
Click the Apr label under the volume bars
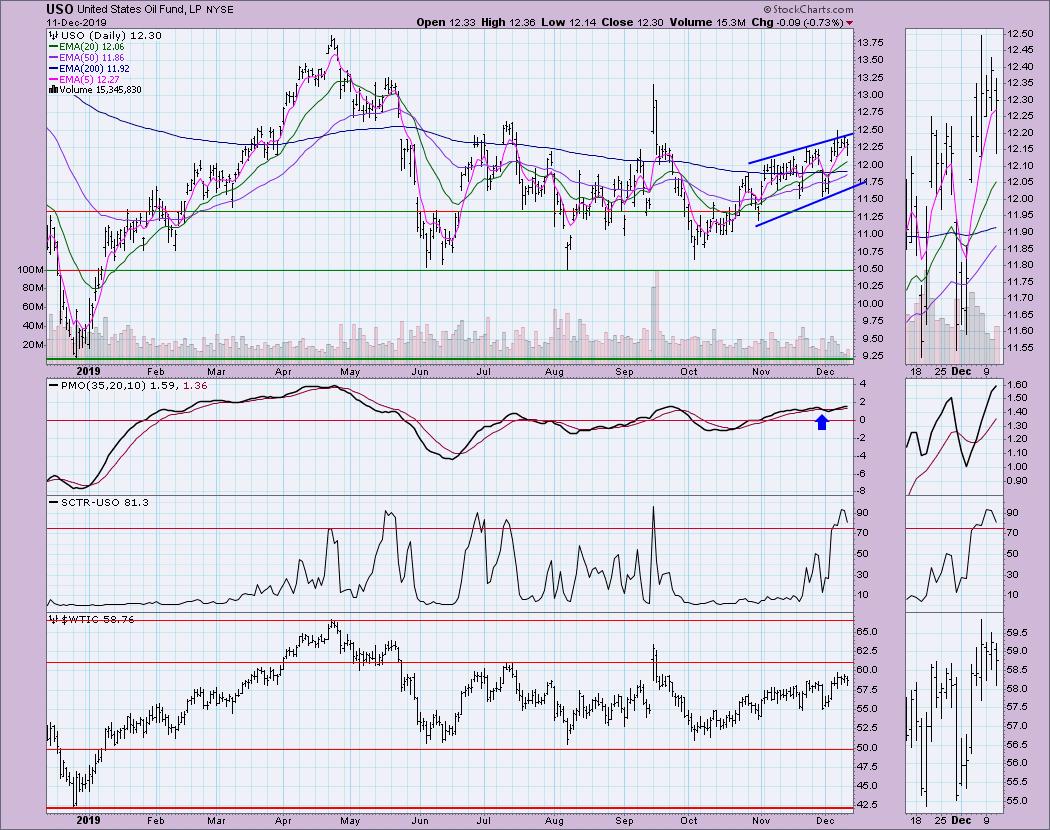(x=283, y=372)
